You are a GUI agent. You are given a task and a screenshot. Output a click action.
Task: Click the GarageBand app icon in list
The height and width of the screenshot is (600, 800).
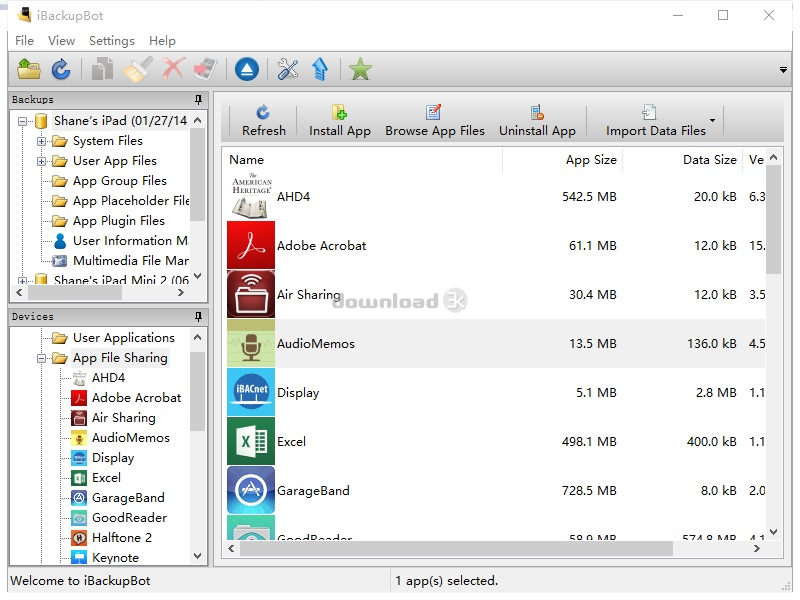point(251,490)
